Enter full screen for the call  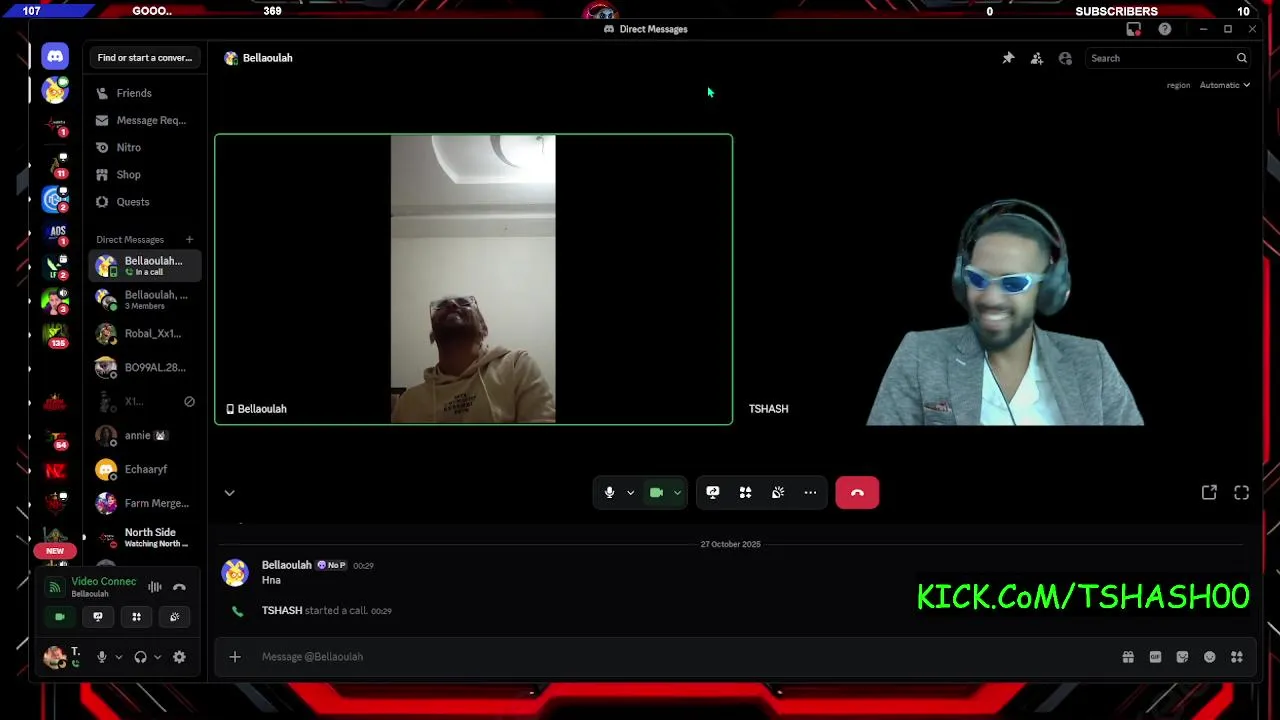click(1241, 492)
